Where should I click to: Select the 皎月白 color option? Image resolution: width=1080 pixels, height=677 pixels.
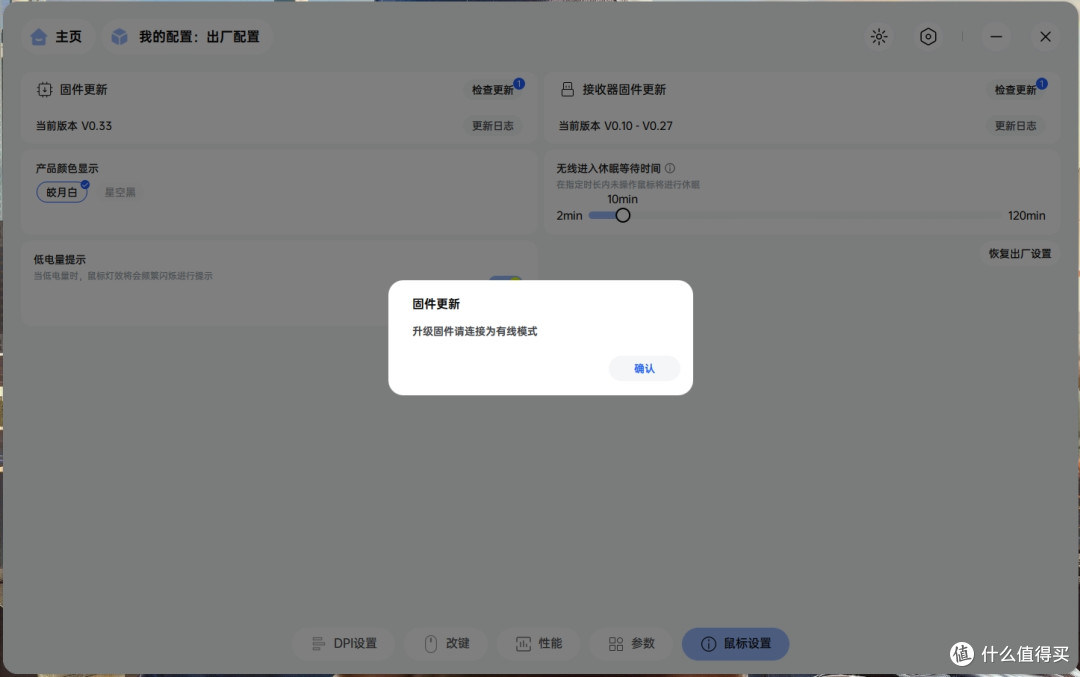(x=62, y=192)
